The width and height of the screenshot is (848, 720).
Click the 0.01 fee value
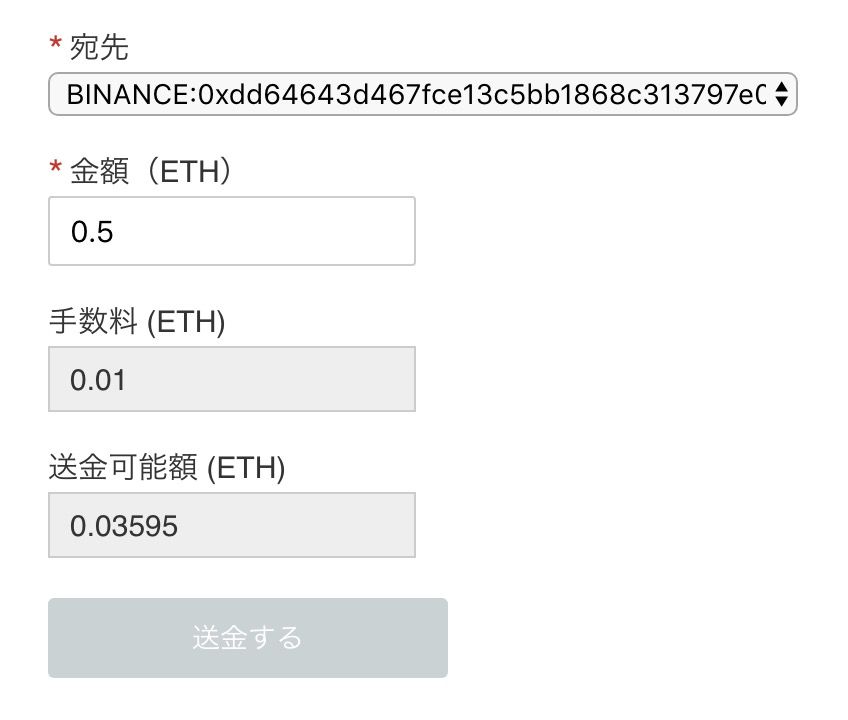[98, 380]
